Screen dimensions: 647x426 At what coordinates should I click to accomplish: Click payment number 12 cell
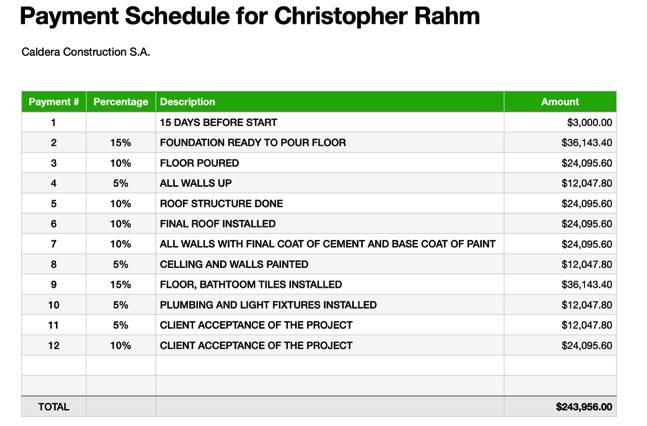pos(54,345)
